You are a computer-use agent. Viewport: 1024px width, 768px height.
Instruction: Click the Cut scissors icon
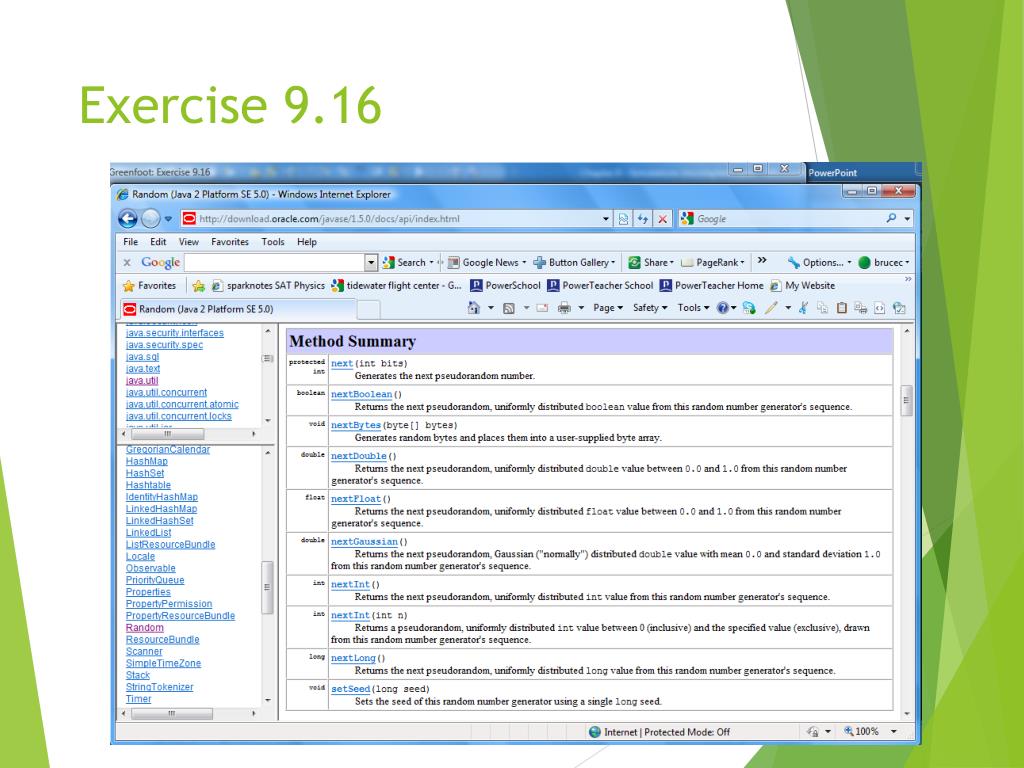click(x=803, y=308)
